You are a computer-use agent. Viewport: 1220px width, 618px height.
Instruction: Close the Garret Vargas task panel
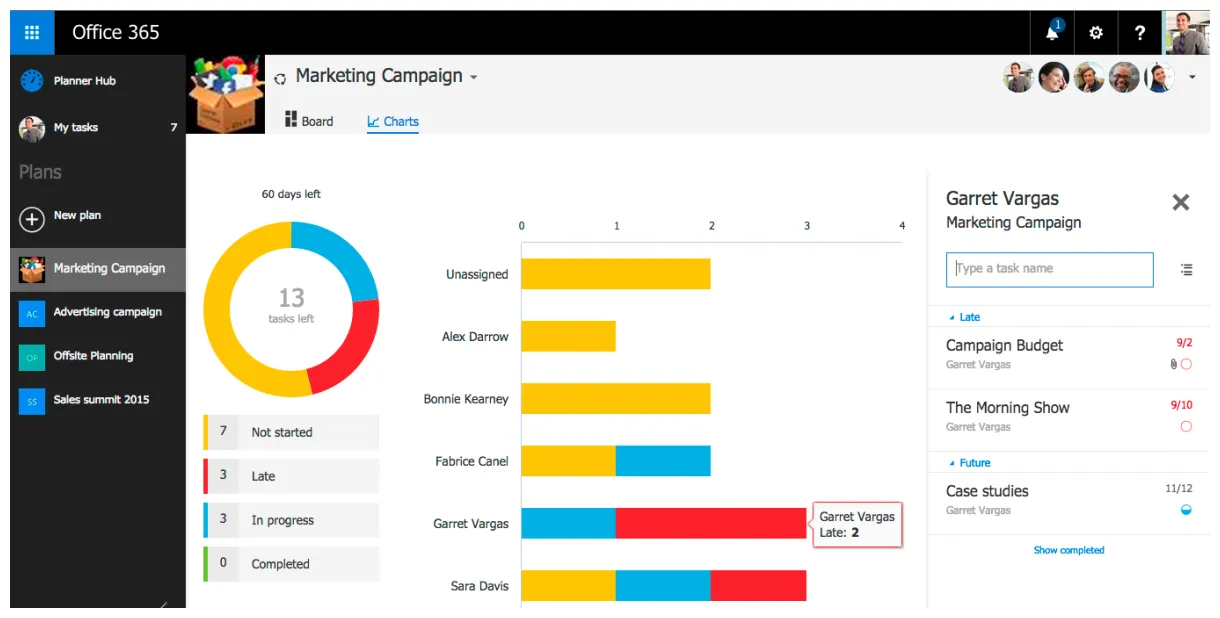[x=1180, y=202]
